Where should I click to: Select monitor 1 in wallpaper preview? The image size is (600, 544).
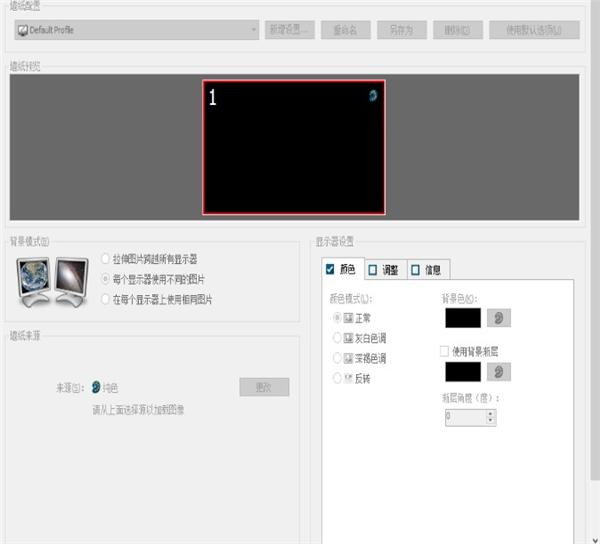point(293,147)
